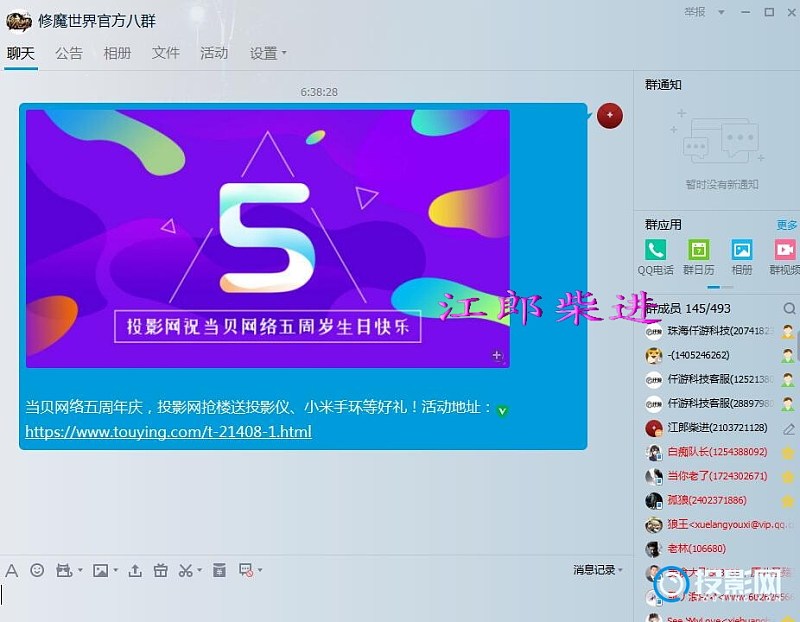Click the send picture icon
Screen dimensions: 800x622
[101, 570]
